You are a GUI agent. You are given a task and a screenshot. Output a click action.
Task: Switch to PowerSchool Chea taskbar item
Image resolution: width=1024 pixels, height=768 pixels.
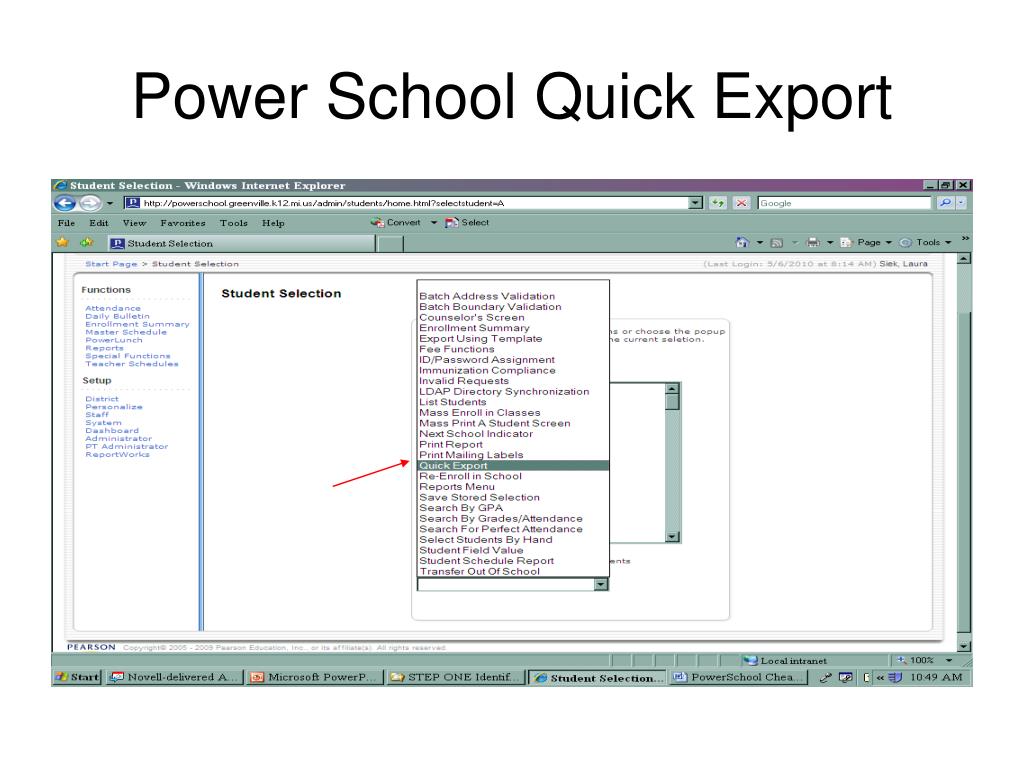(739, 678)
